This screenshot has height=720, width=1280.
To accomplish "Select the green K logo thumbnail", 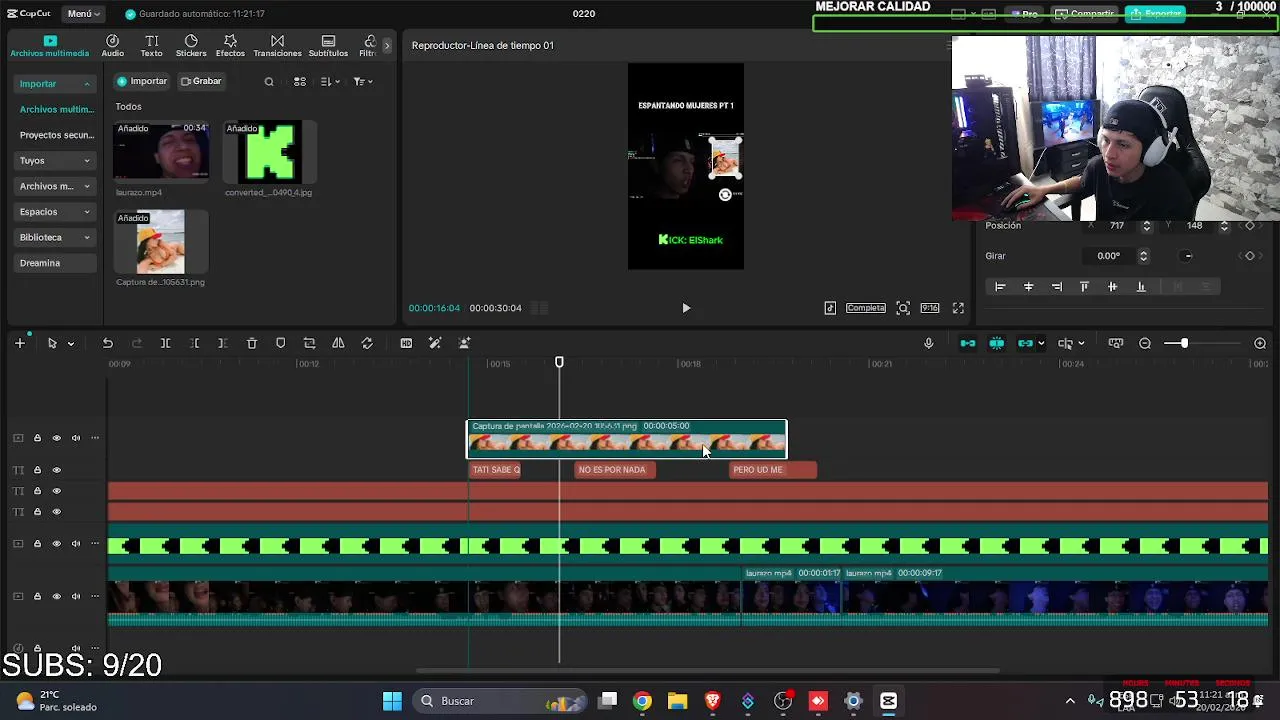I will coord(269,150).
